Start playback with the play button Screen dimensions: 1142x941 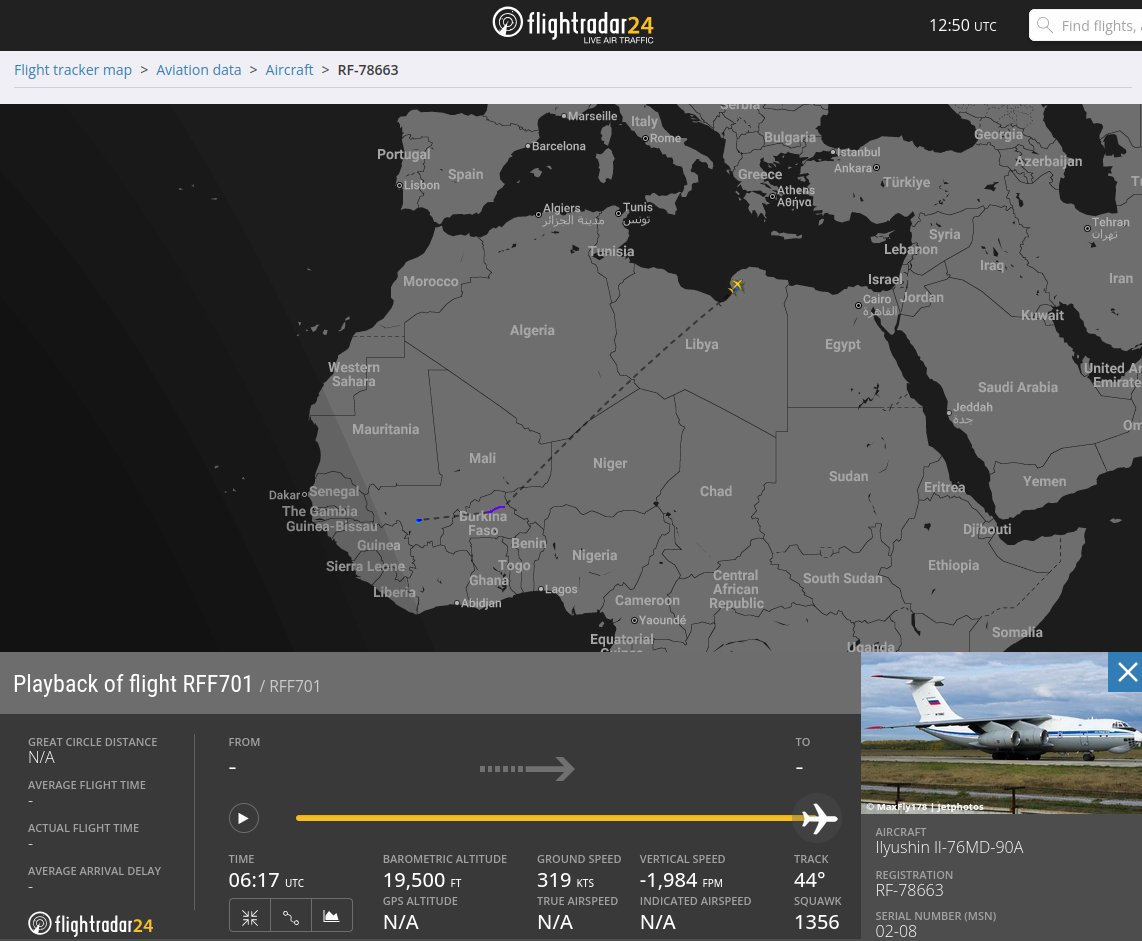(x=243, y=818)
